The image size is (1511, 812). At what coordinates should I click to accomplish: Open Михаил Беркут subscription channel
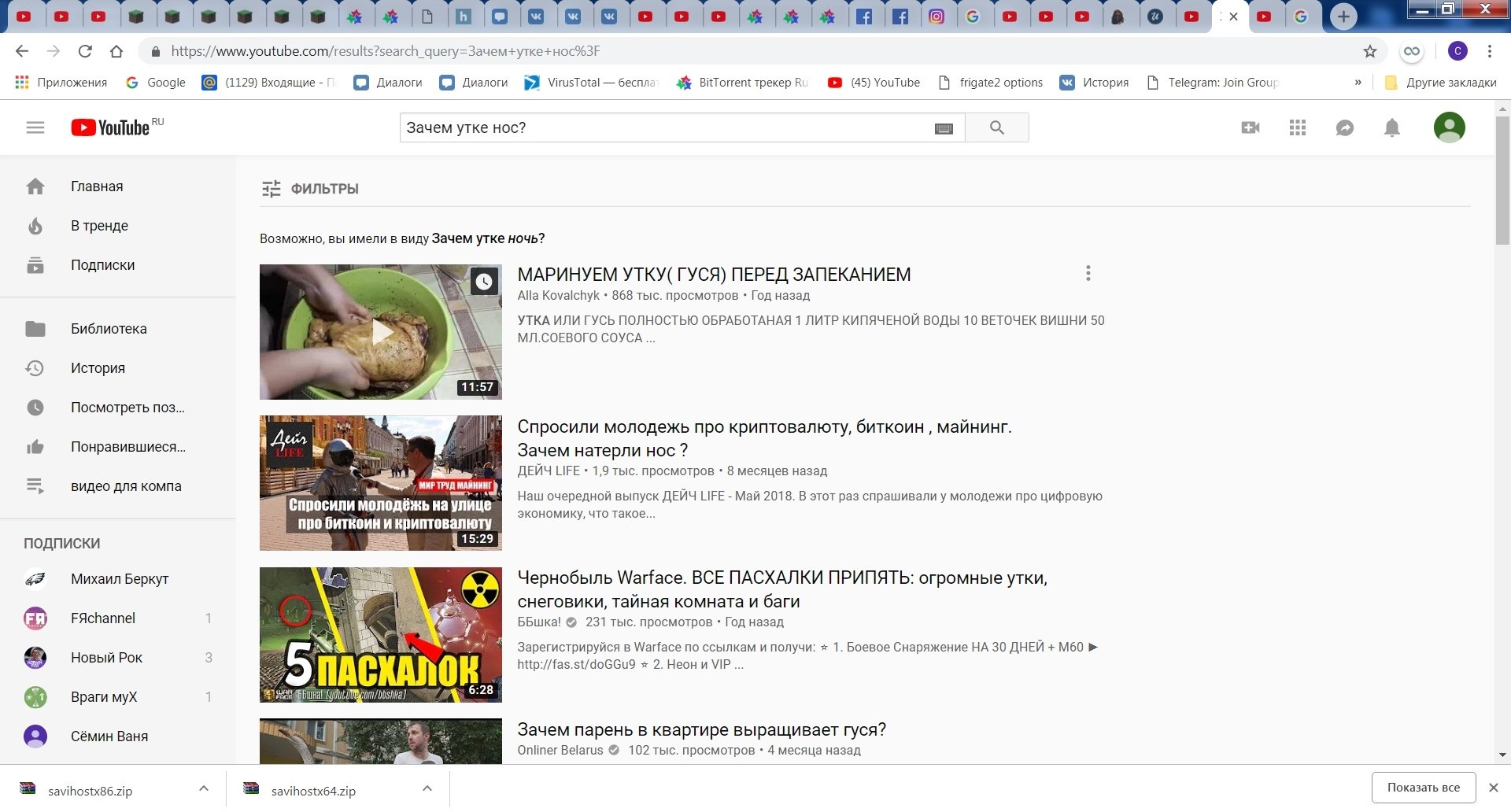pyautogui.click(x=118, y=579)
